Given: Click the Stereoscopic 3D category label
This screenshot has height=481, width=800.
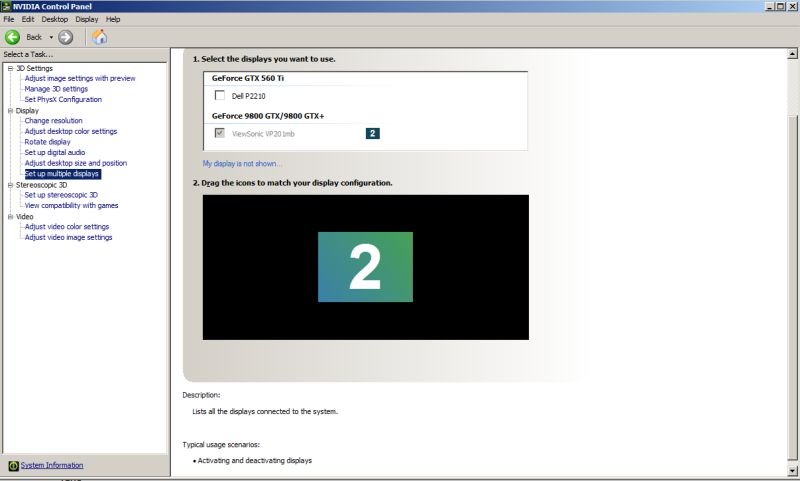Looking at the screenshot, I should [41, 185].
